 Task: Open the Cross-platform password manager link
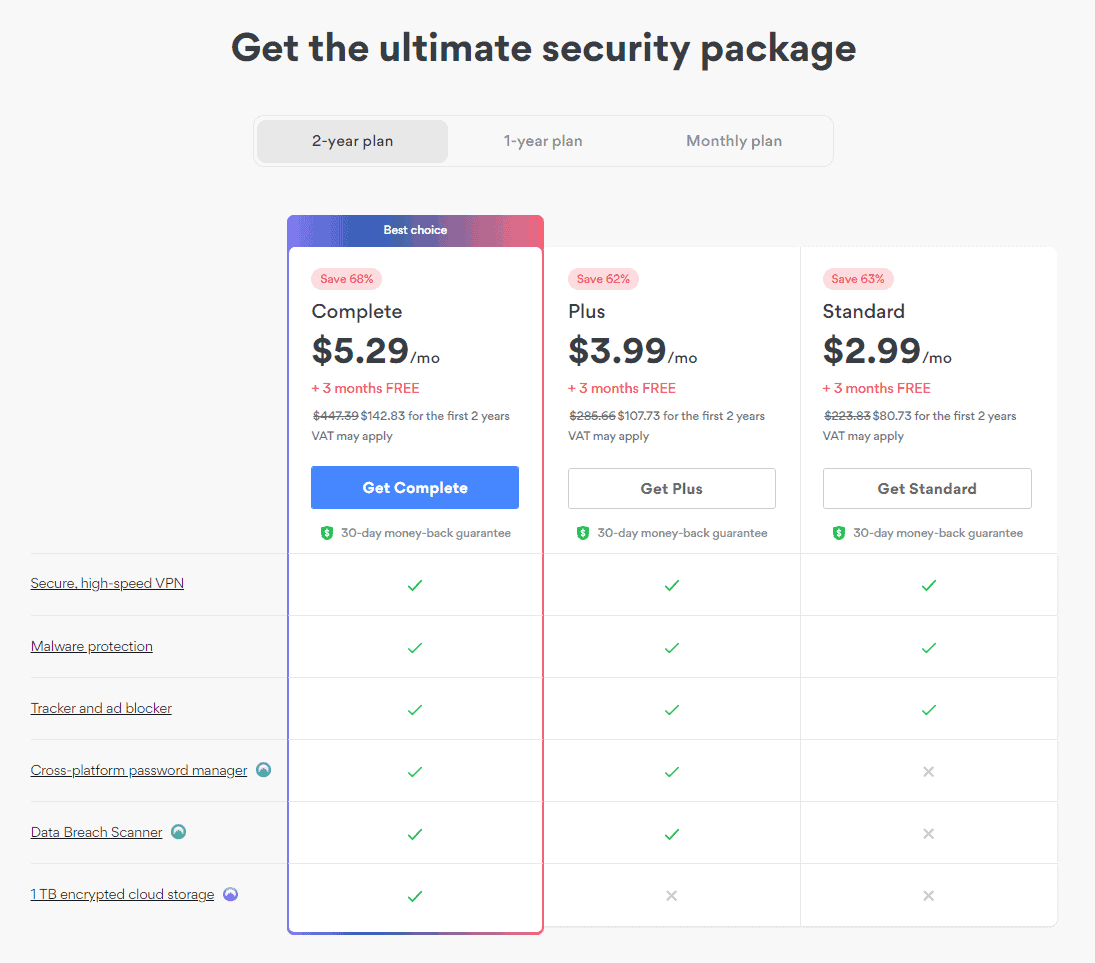(139, 770)
